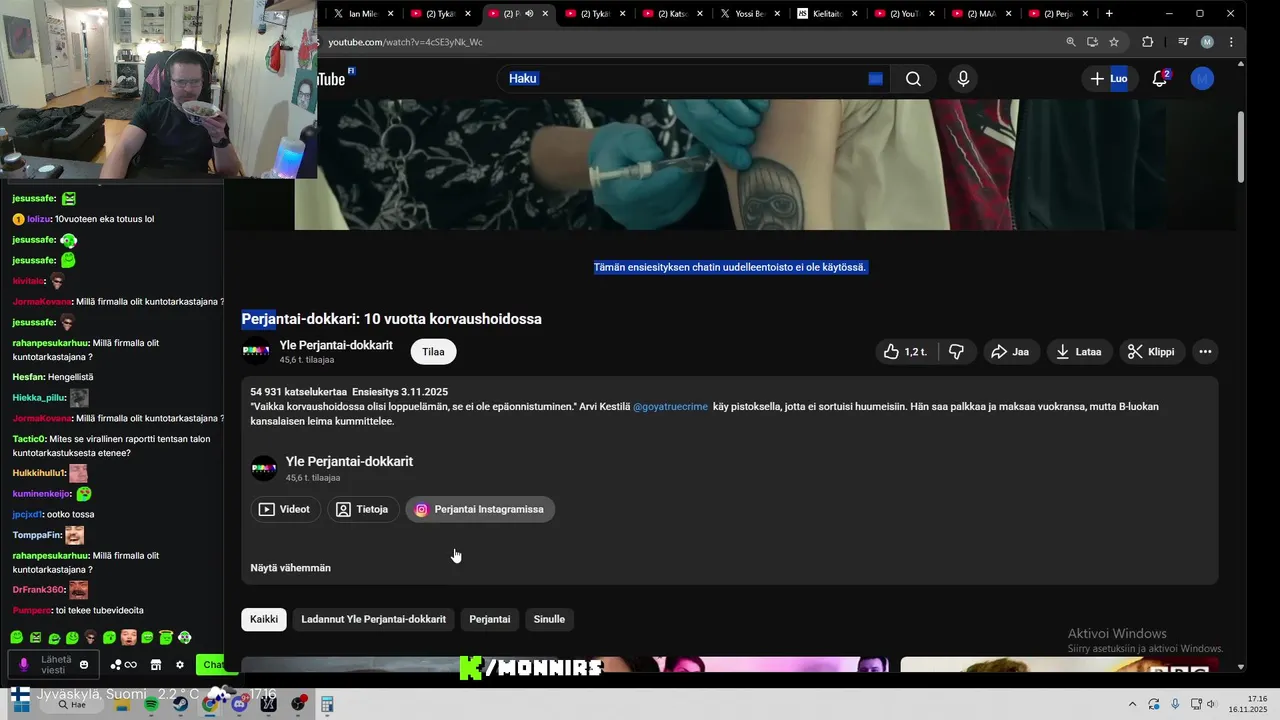The image size is (1280, 720).
Task: Open the Chrome profile M avatar
Action: coord(1207,42)
